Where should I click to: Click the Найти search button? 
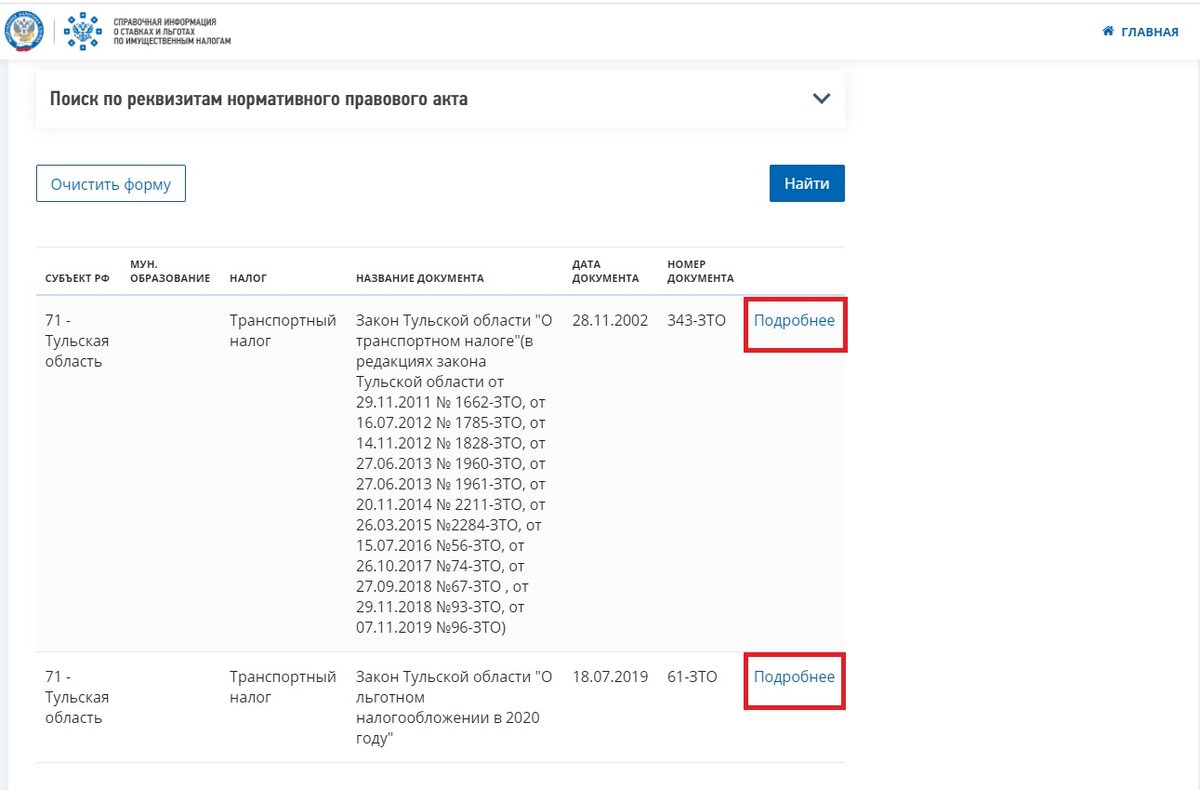(807, 184)
